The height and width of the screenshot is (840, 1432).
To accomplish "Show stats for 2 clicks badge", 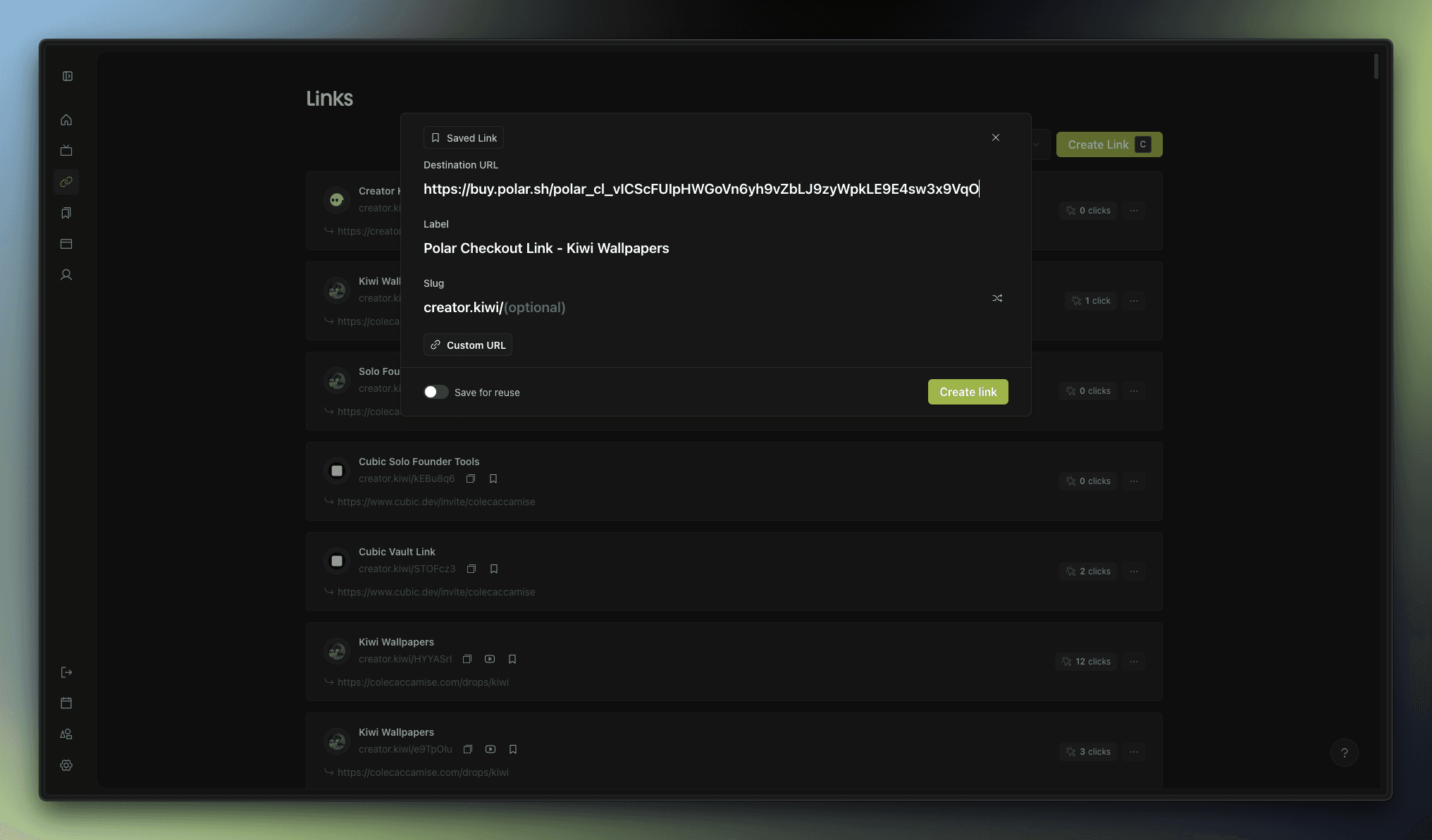I will click(1088, 572).
